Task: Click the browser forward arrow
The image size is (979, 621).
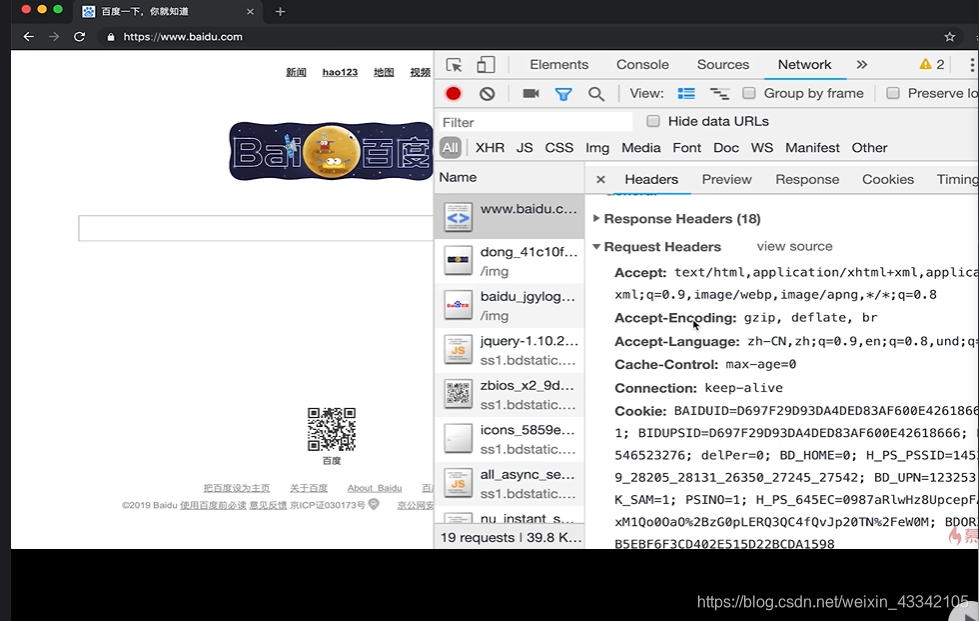Action: tap(54, 37)
